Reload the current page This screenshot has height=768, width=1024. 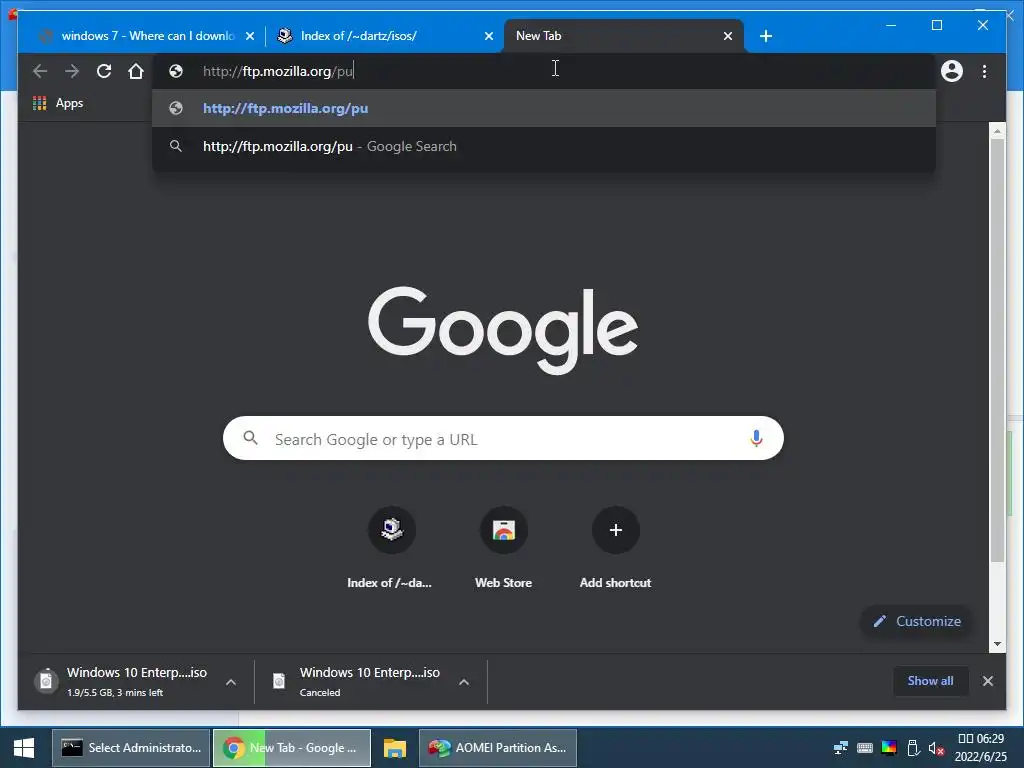coord(104,71)
